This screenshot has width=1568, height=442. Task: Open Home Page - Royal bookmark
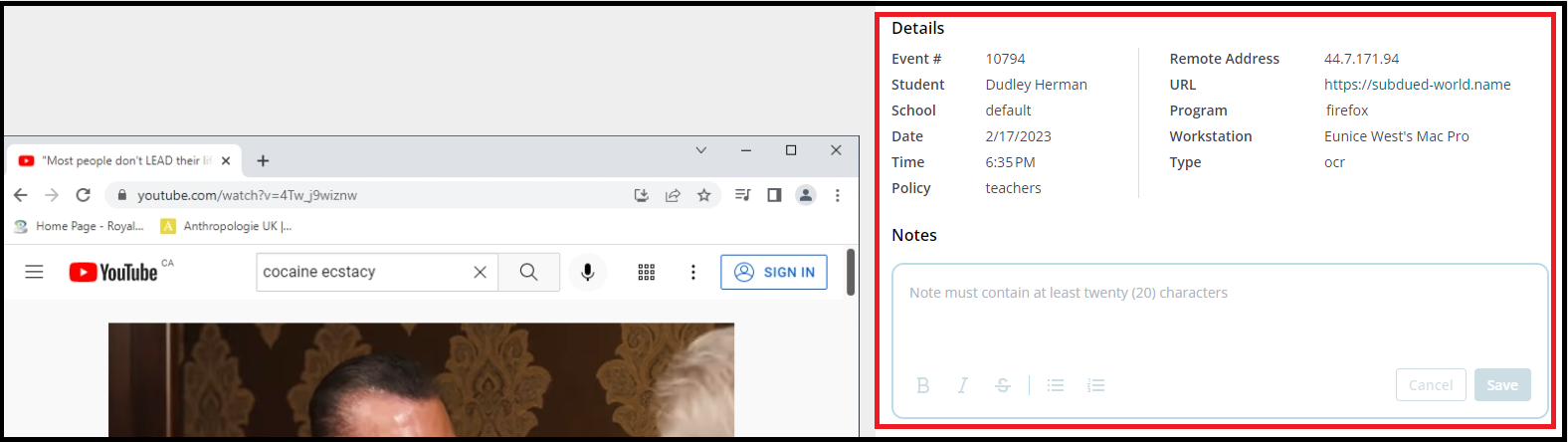click(79, 226)
